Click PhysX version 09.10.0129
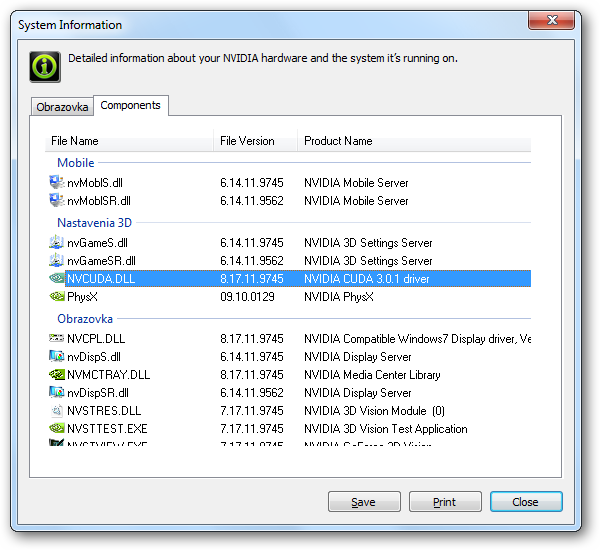This screenshot has width=600, height=550. 247,297
